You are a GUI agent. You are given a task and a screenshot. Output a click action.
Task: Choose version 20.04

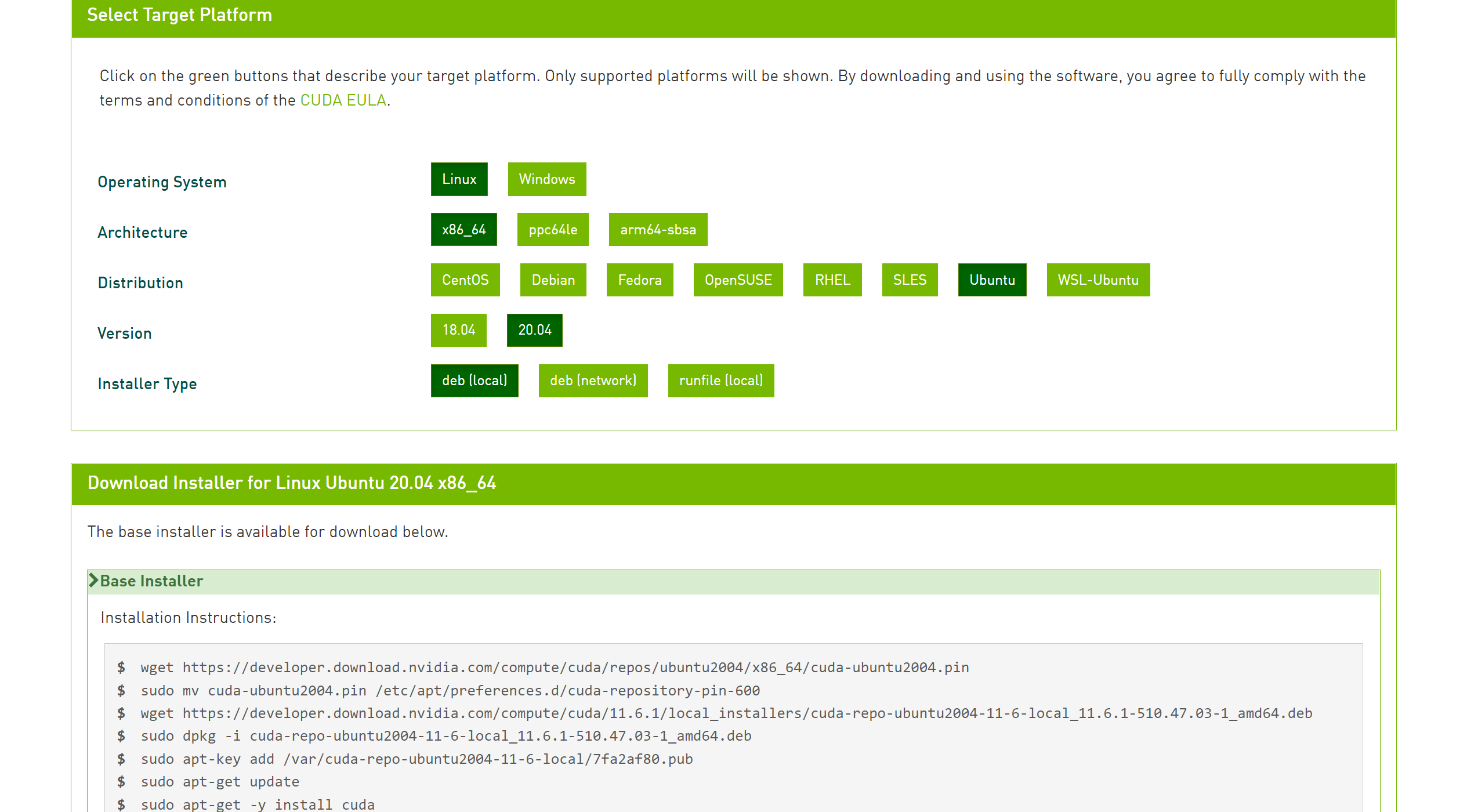pyautogui.click(x=534, y=330)
